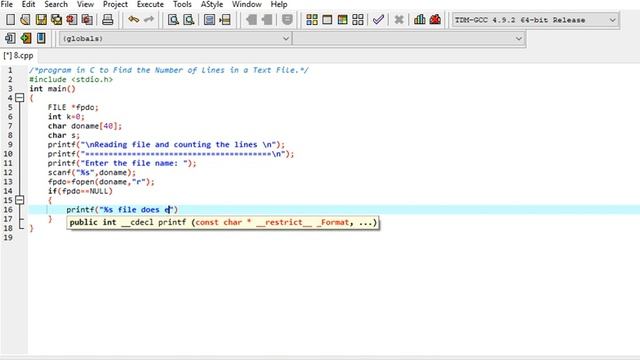Click the int main() line
640x360 pixels.
[52, 89]
